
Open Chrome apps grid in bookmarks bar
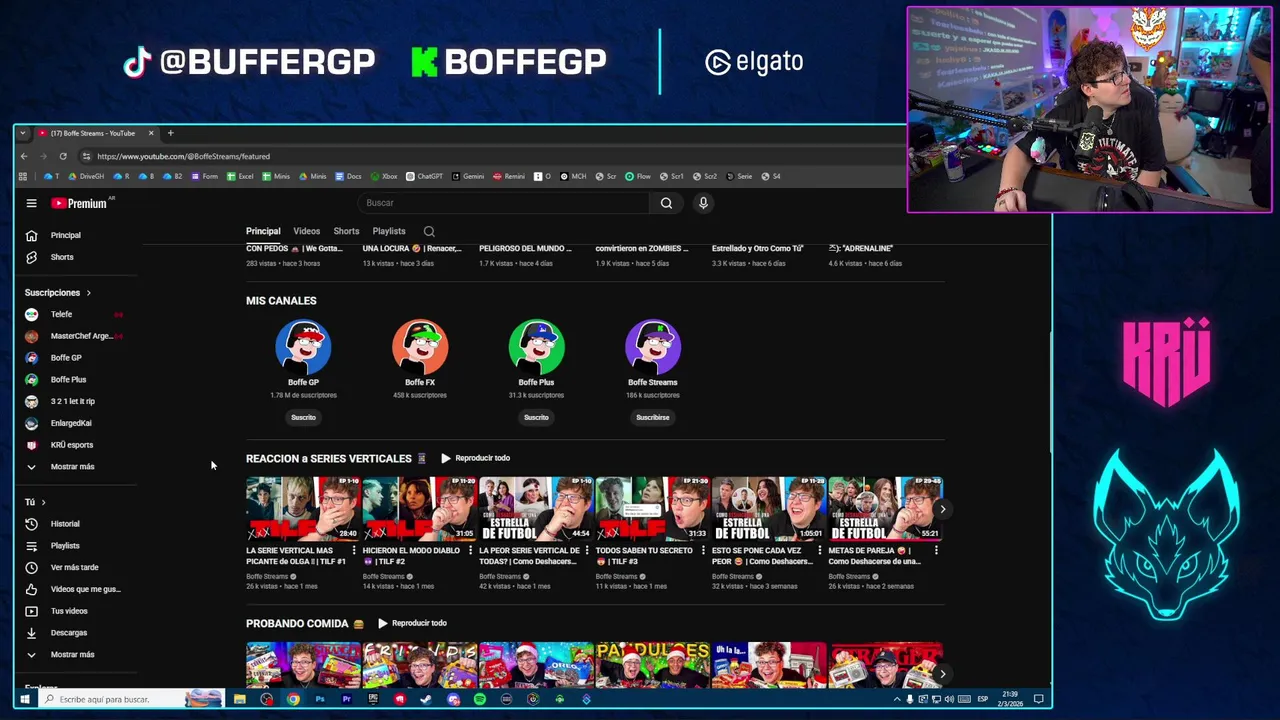point(22,176)
